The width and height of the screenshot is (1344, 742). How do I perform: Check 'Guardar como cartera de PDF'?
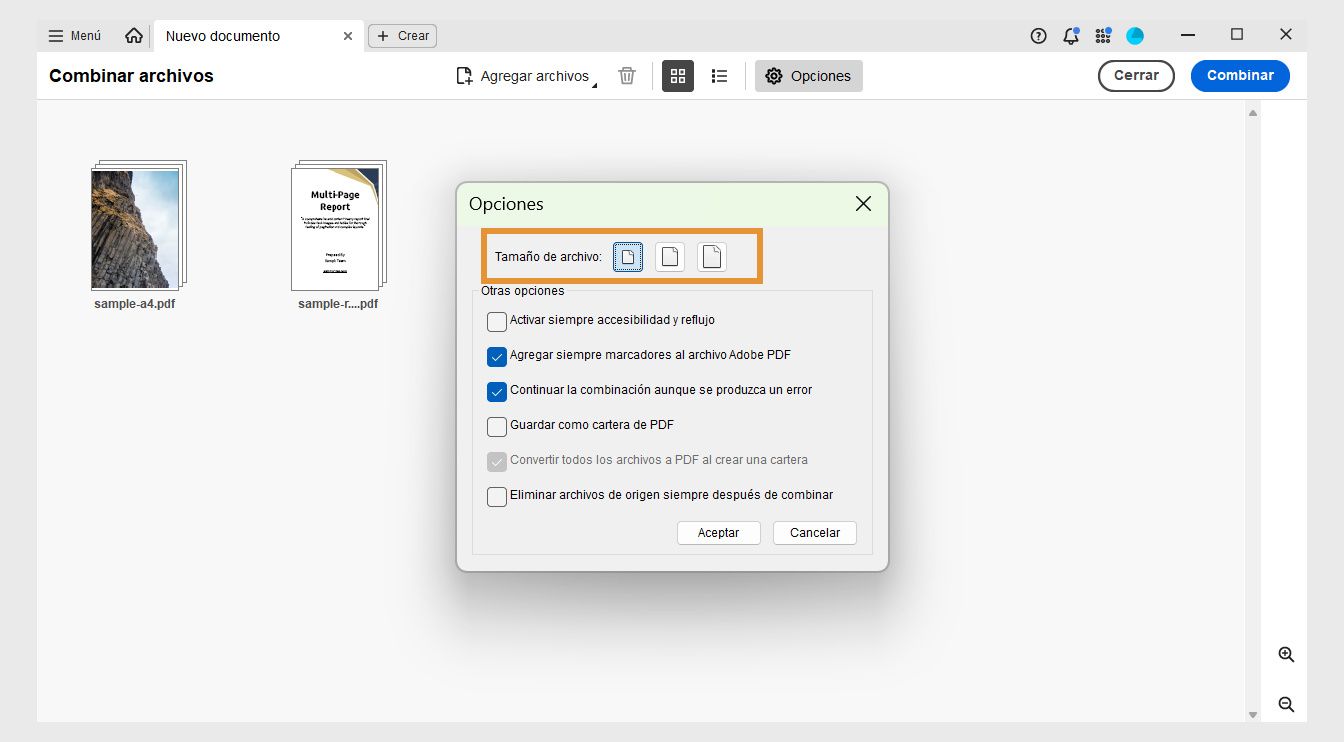tap(497, 426)
